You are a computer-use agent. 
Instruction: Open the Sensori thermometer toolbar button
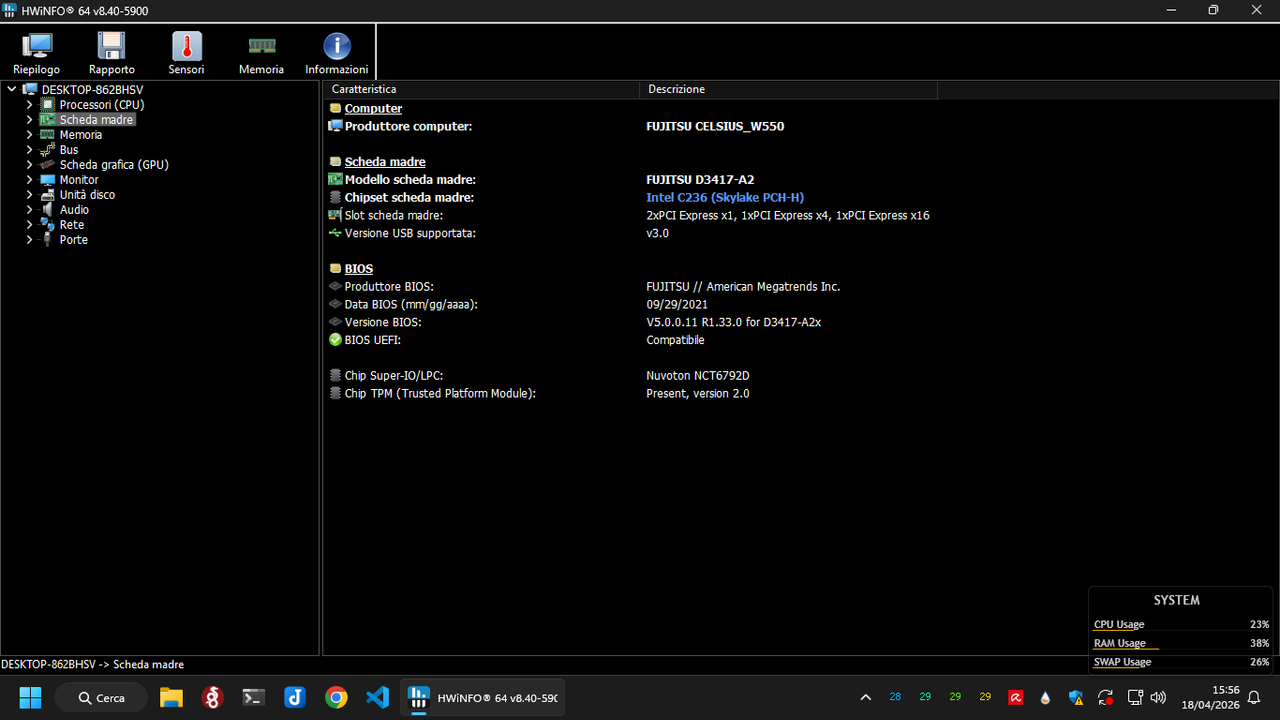pyautogui.click(x=187, y=53)
